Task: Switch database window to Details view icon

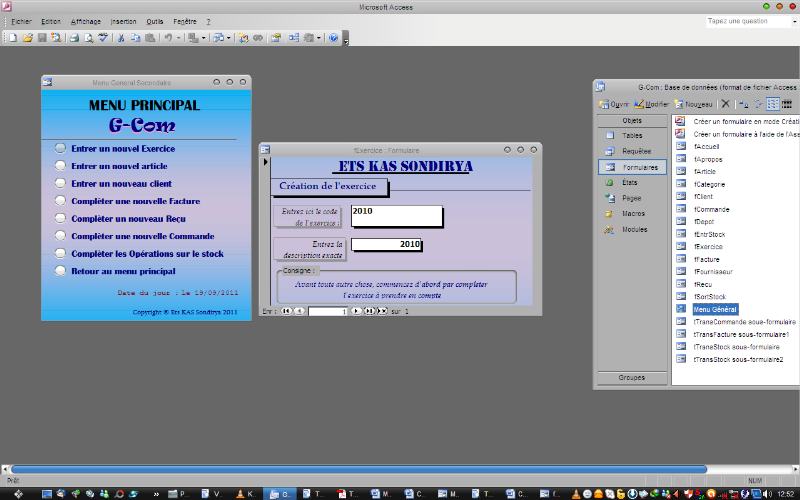Action: 787,104
